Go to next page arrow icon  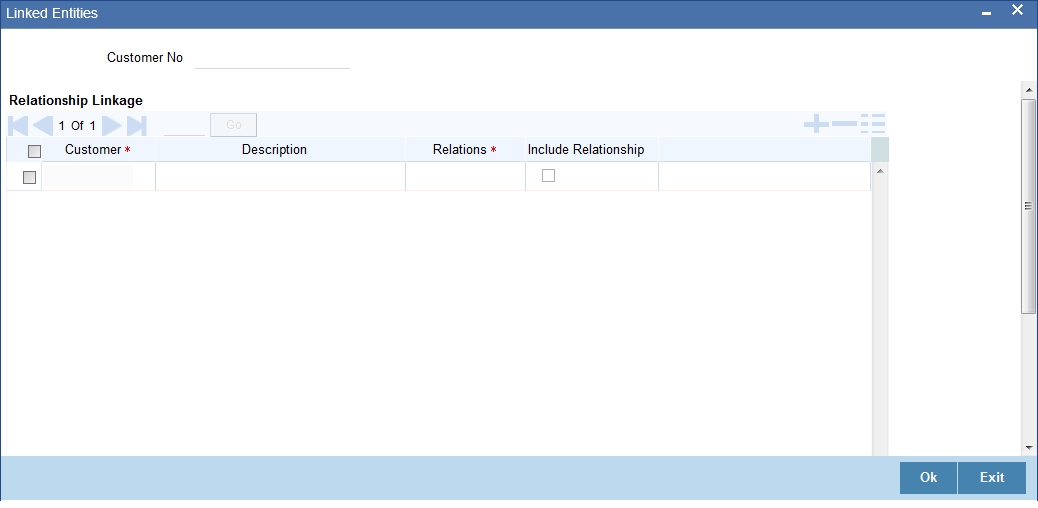[112, 125]
